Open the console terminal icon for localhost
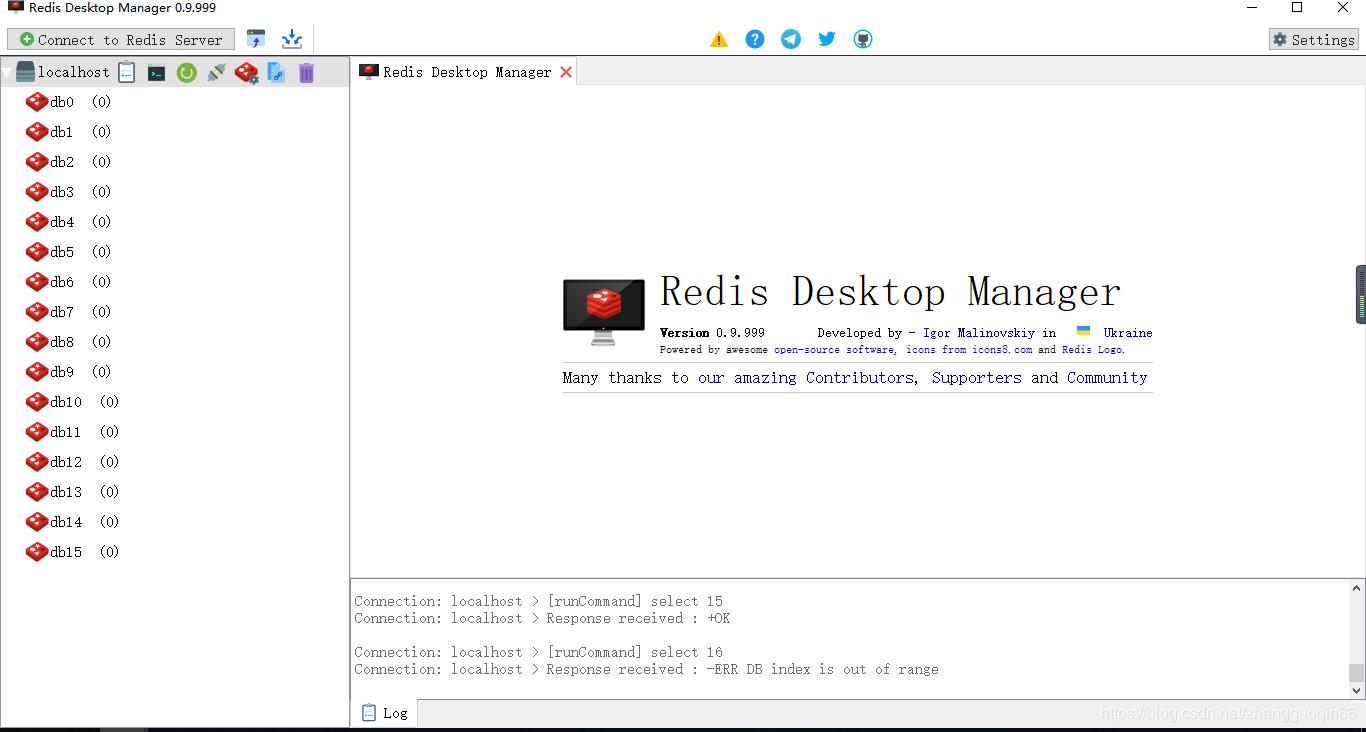The width and height of the screenshot is (1366, 732). click(157, 72)
